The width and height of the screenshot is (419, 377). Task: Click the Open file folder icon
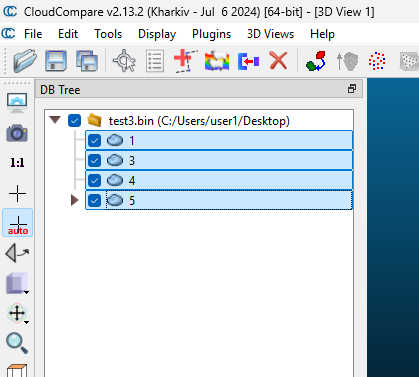click(x=25, y=61)
